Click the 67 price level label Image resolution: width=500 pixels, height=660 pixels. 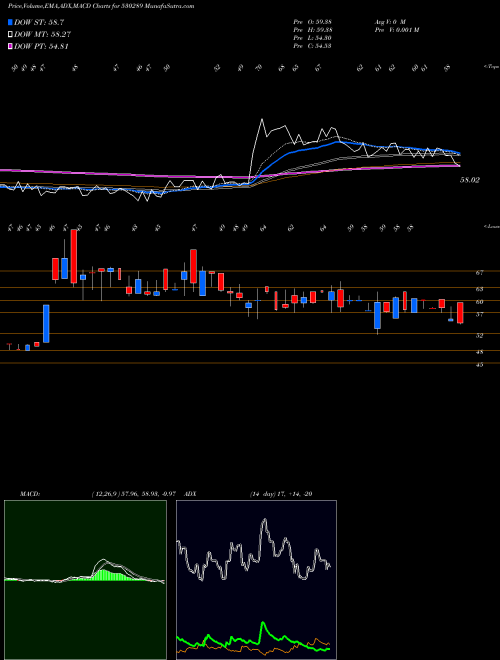pos(479,273)
